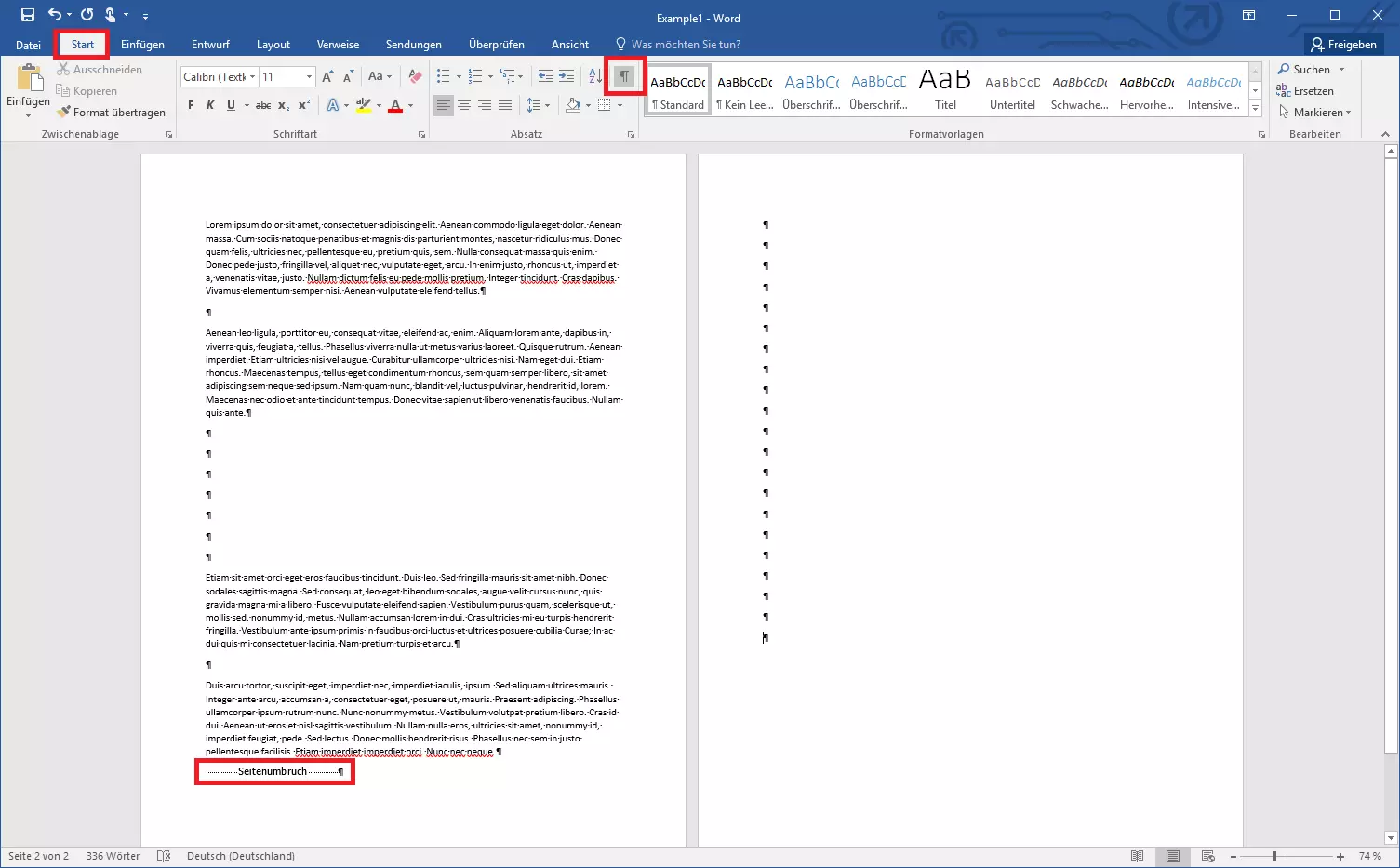Click the multilevel list icon
This screenshot has height=868, width=1400.
(x=507, y=76)
